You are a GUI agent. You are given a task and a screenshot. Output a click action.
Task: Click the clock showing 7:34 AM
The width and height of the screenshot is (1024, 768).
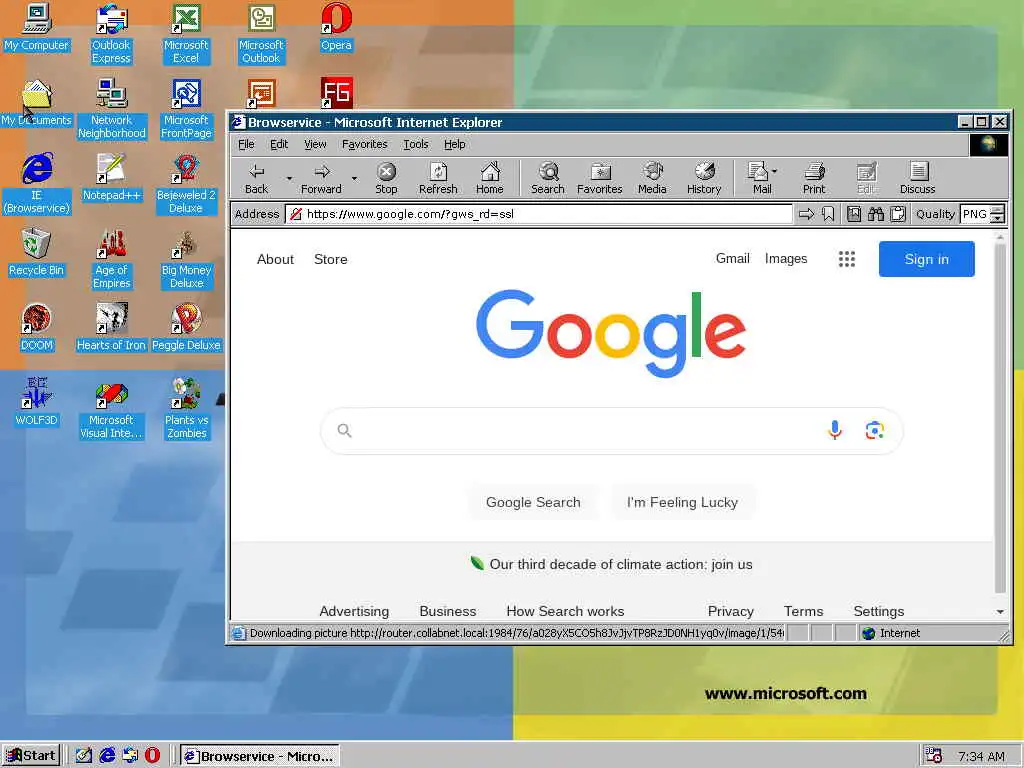click(x=981, y=756)
